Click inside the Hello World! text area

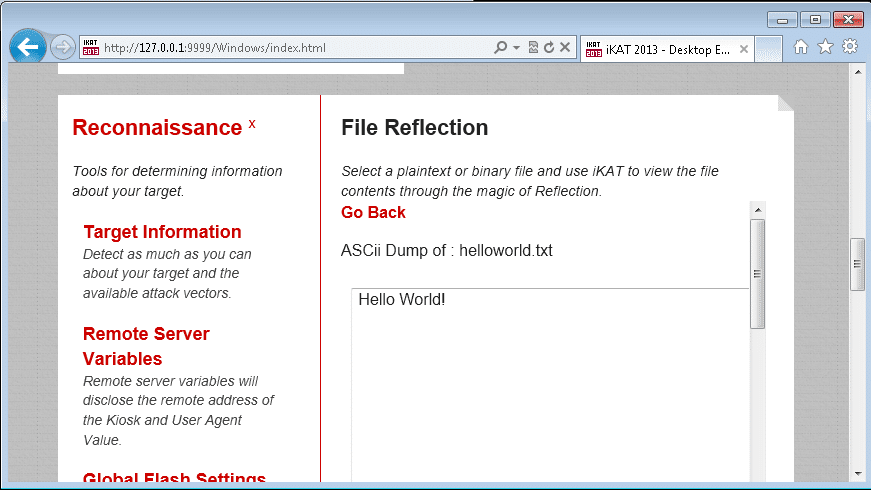[550, 384]
